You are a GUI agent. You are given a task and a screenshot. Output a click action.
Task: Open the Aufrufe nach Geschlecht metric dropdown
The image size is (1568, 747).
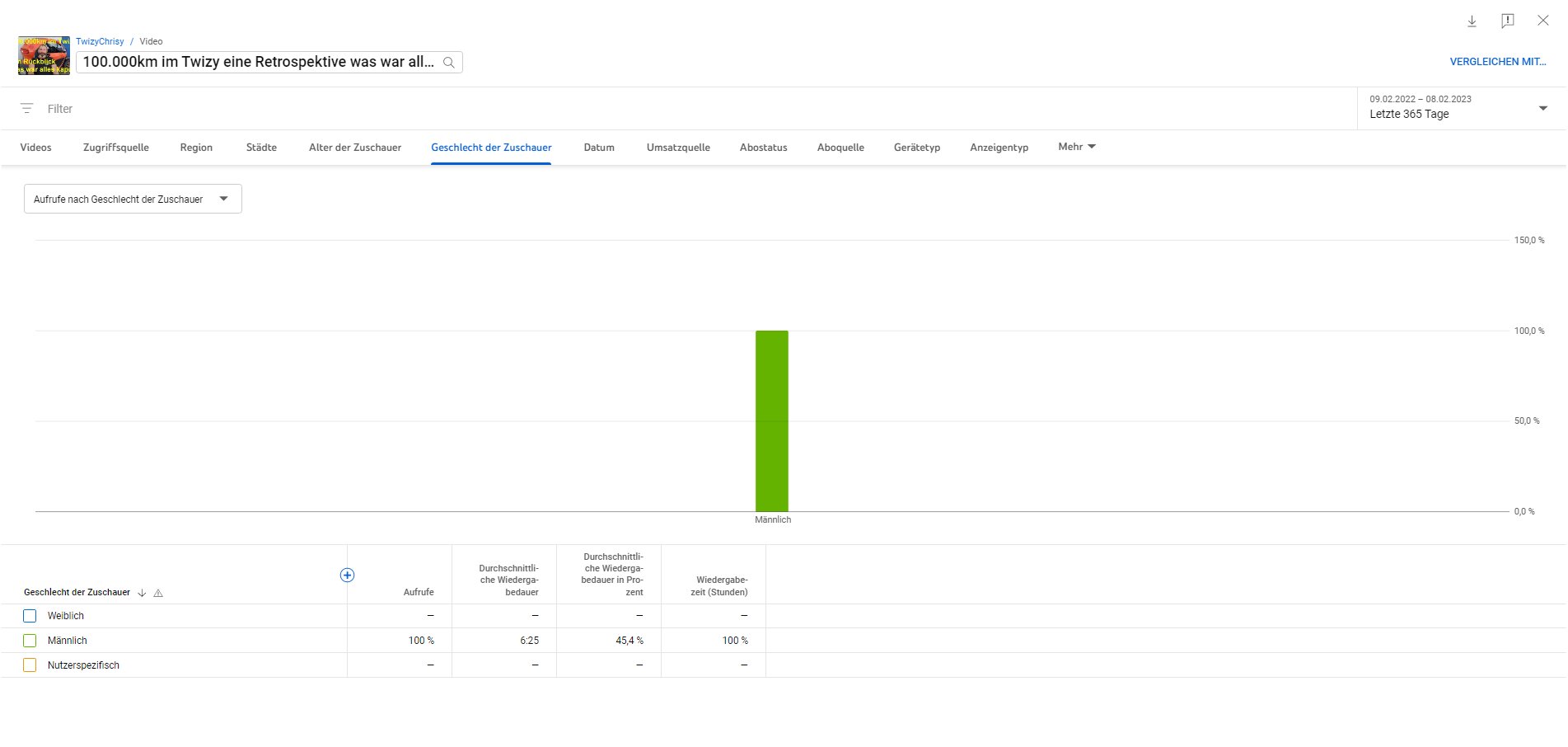[x=133, y=199]
